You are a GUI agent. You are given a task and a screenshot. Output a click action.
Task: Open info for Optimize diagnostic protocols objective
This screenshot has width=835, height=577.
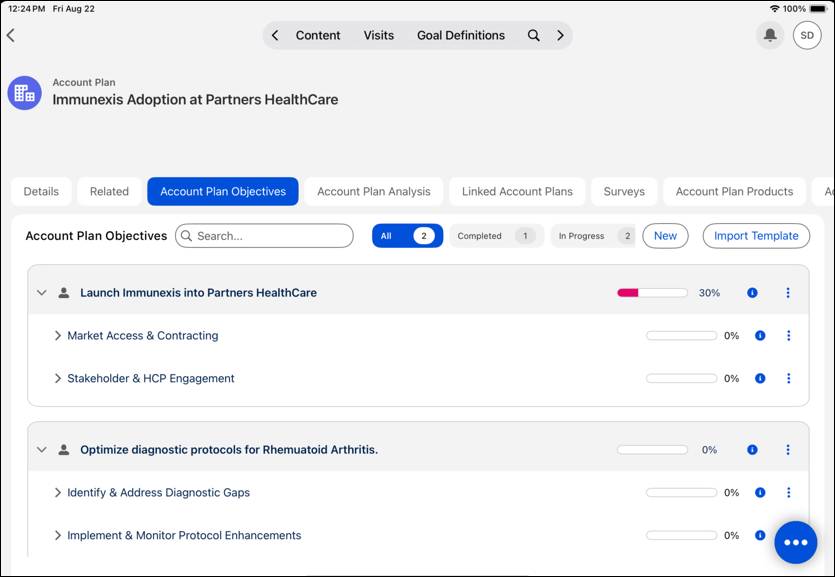pyautogui.click(x=752, y=450)
